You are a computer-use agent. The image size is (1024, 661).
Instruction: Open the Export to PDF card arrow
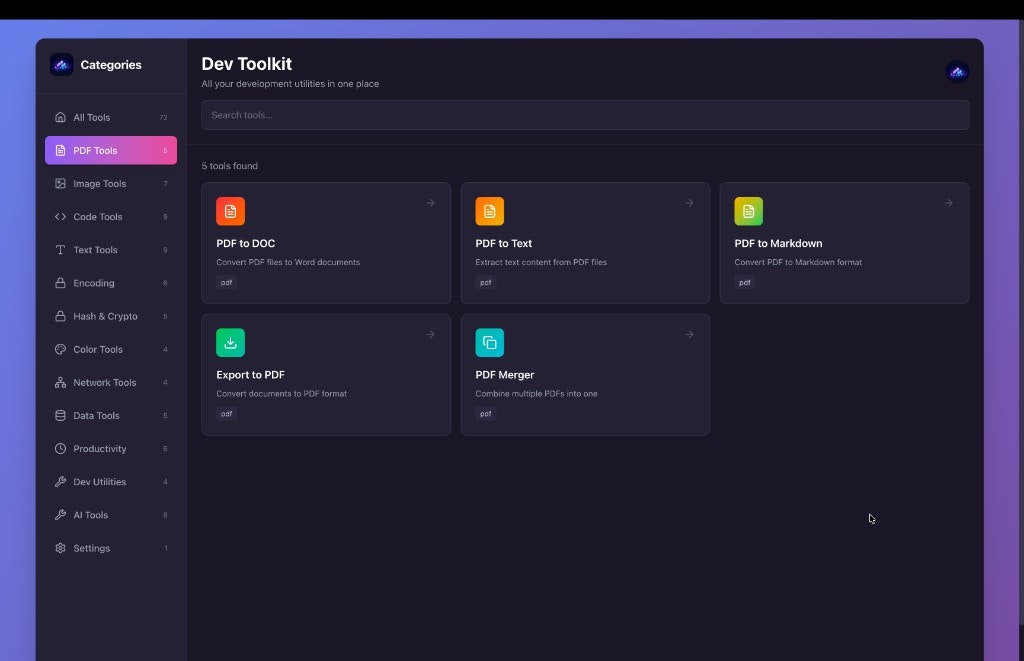(x=431, y=334)
